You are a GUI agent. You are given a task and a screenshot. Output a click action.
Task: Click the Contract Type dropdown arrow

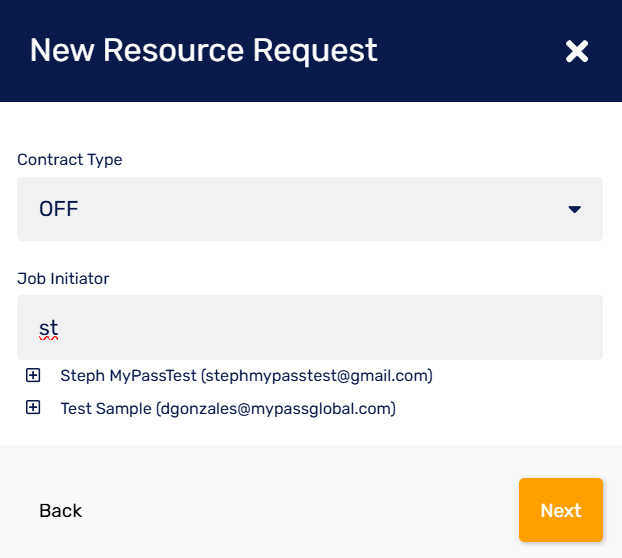point(574,209)
